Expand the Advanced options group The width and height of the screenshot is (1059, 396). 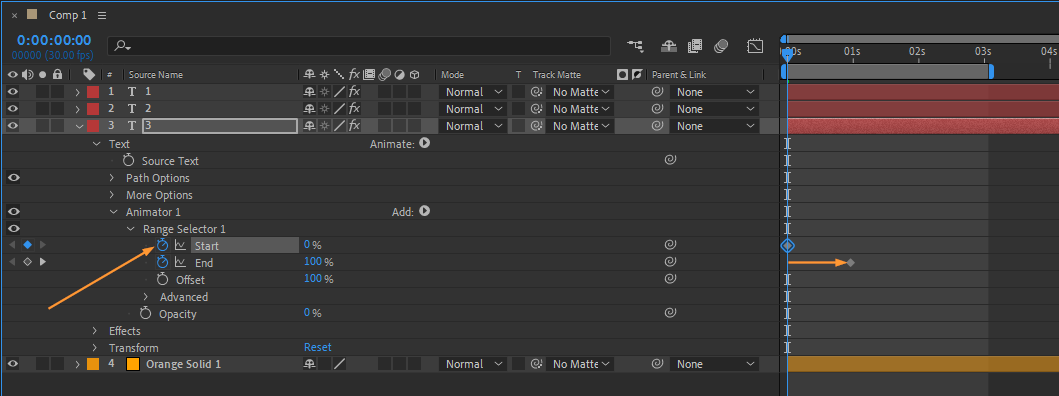click(x=146, y=297)
